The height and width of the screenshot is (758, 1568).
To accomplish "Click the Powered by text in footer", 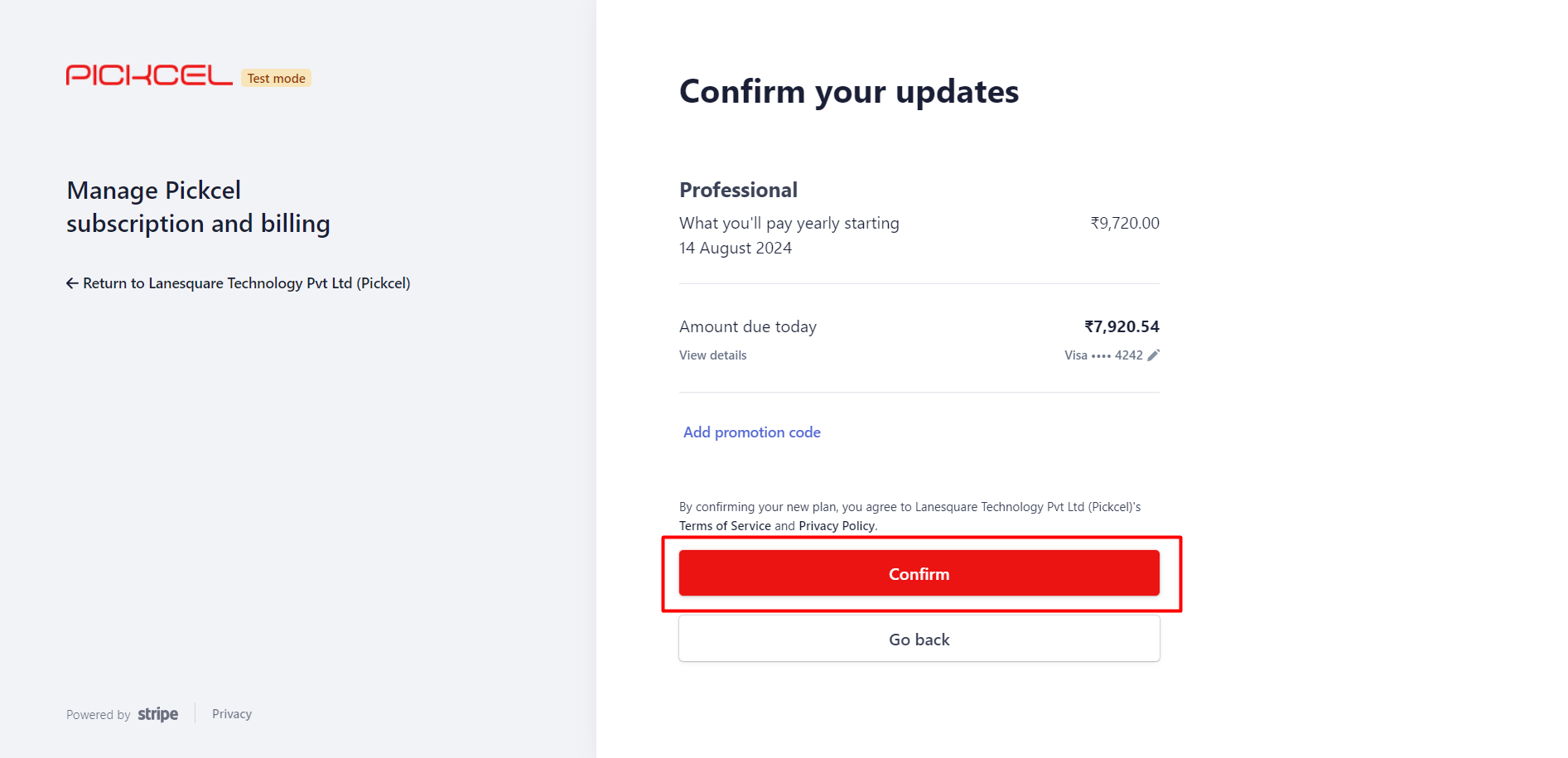I will (99, 715).
